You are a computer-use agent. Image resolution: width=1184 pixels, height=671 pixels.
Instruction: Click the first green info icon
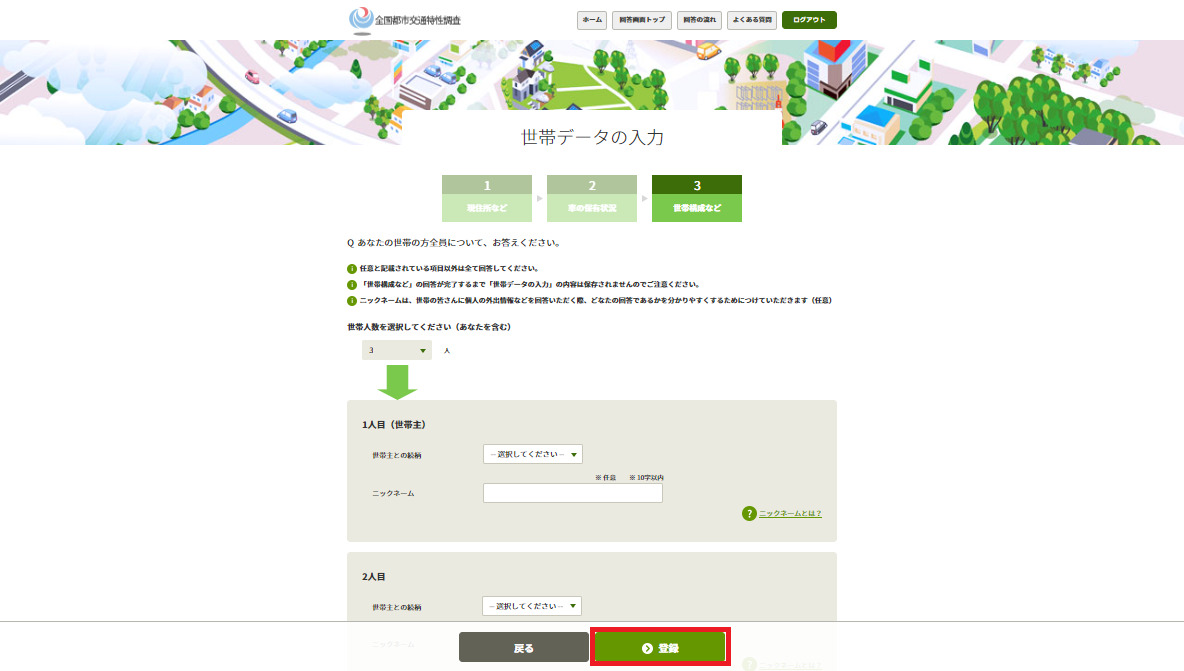pyautogui.click(x=352, y=268)
